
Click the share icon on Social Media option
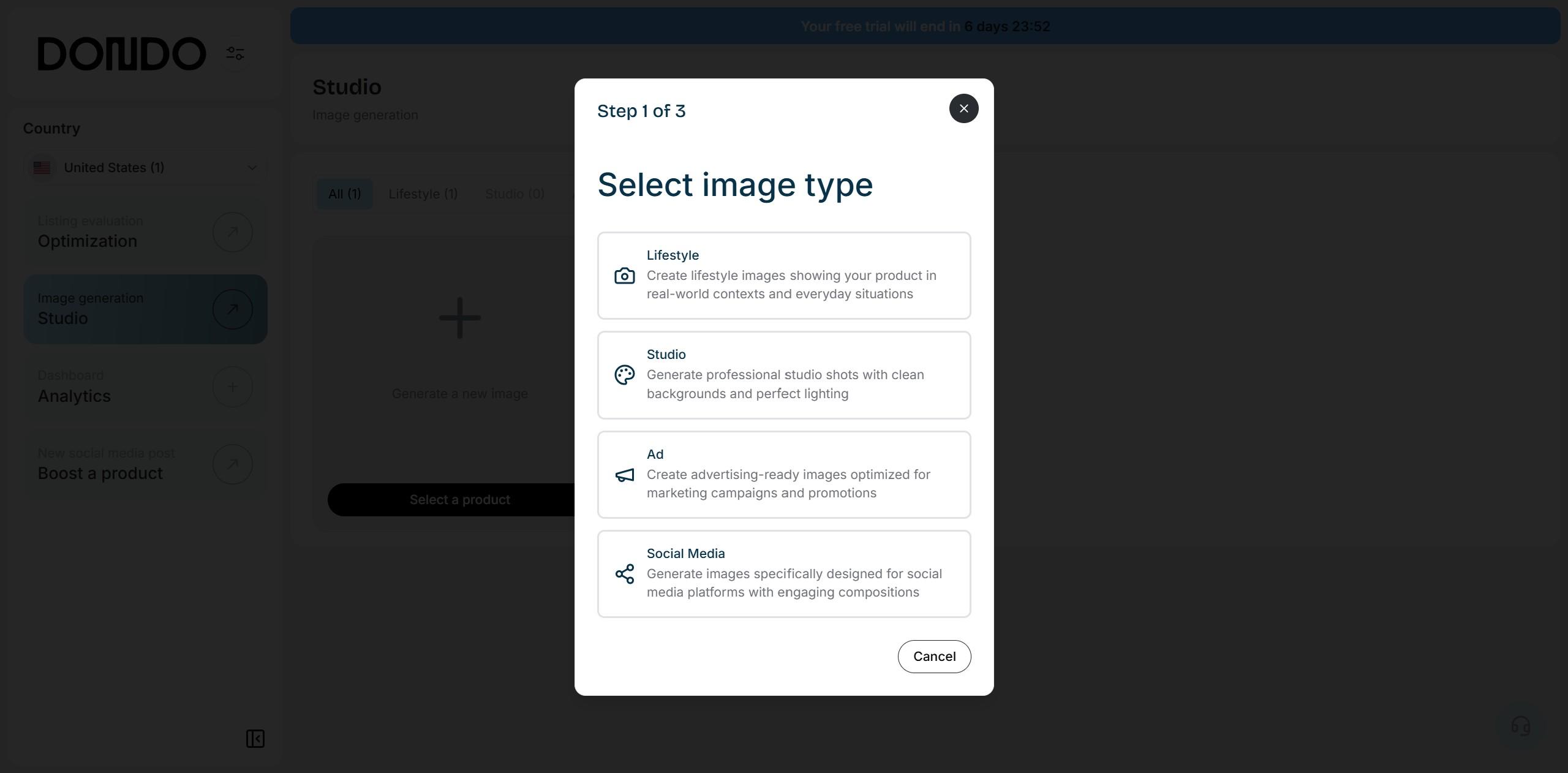[624, 574]
